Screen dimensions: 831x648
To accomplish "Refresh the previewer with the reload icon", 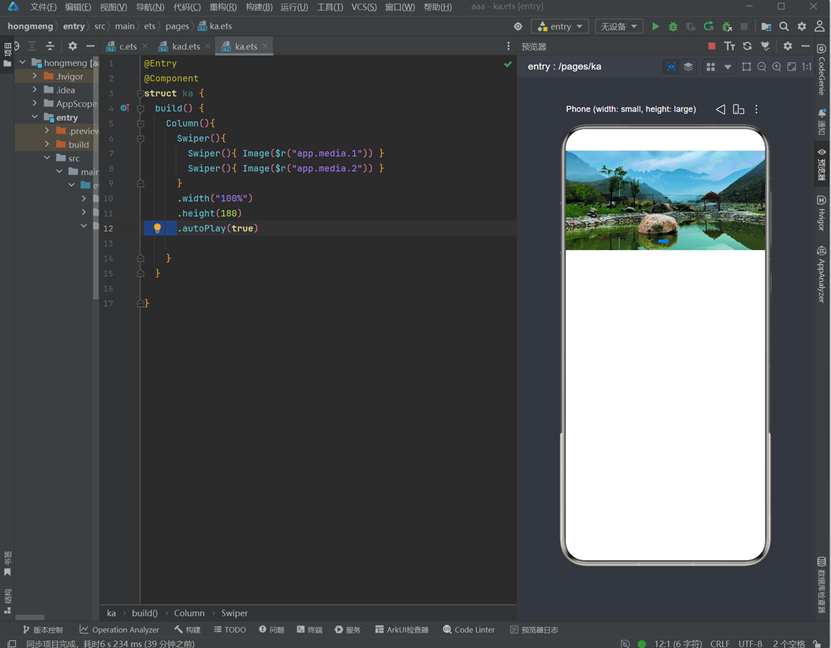I will click(747, 46).
